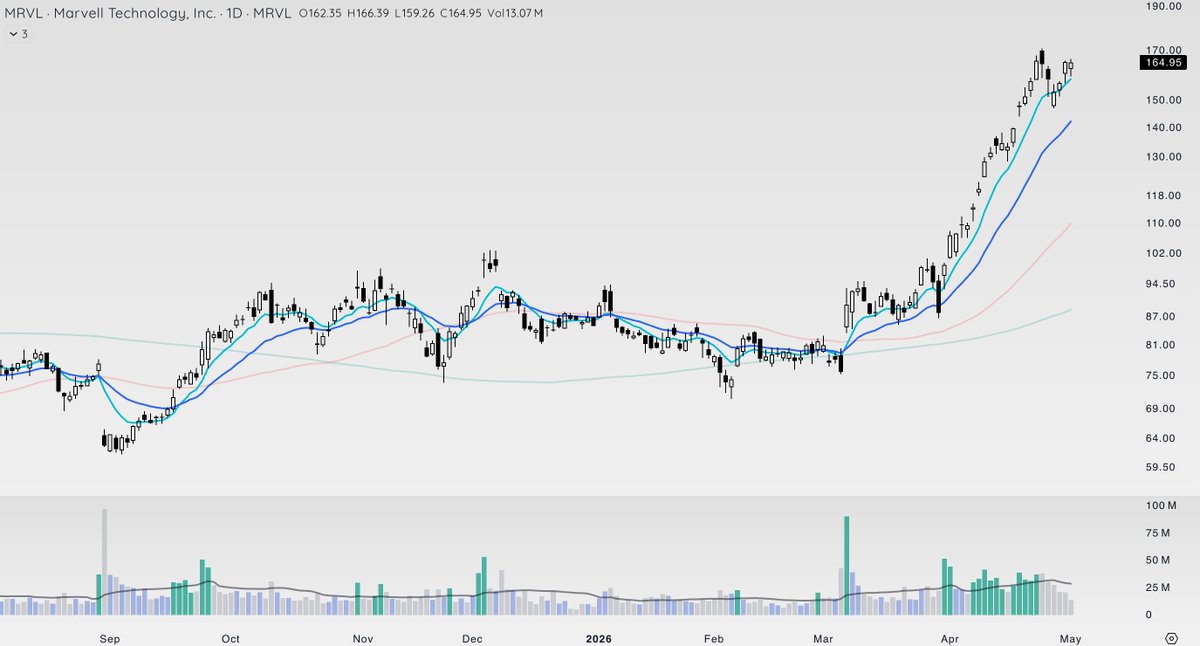Screen dimensions: 1200x646
Task: Click the Sep label on time axis
Action: point(109,638)
